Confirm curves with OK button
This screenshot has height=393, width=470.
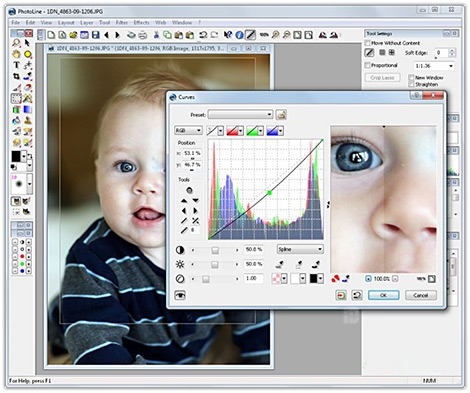tap(383, 295)
